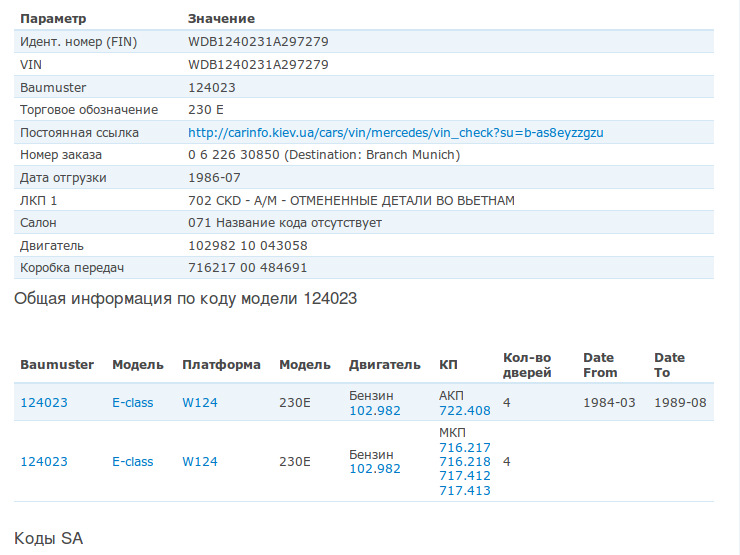Click the 'Постоянная ссылка' label
740x555 pixels.
point(79,133)
